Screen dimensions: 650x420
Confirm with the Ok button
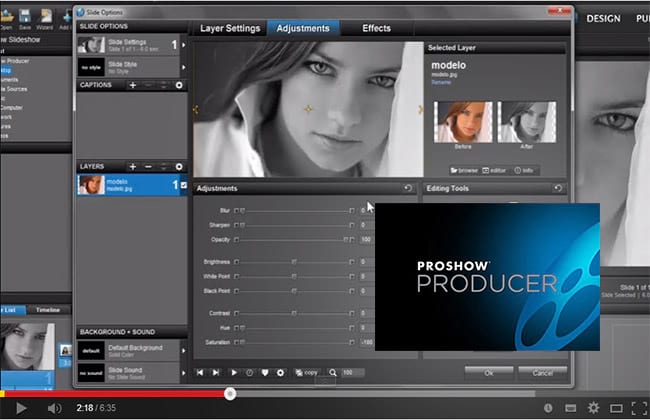click(x=489, y=373)
